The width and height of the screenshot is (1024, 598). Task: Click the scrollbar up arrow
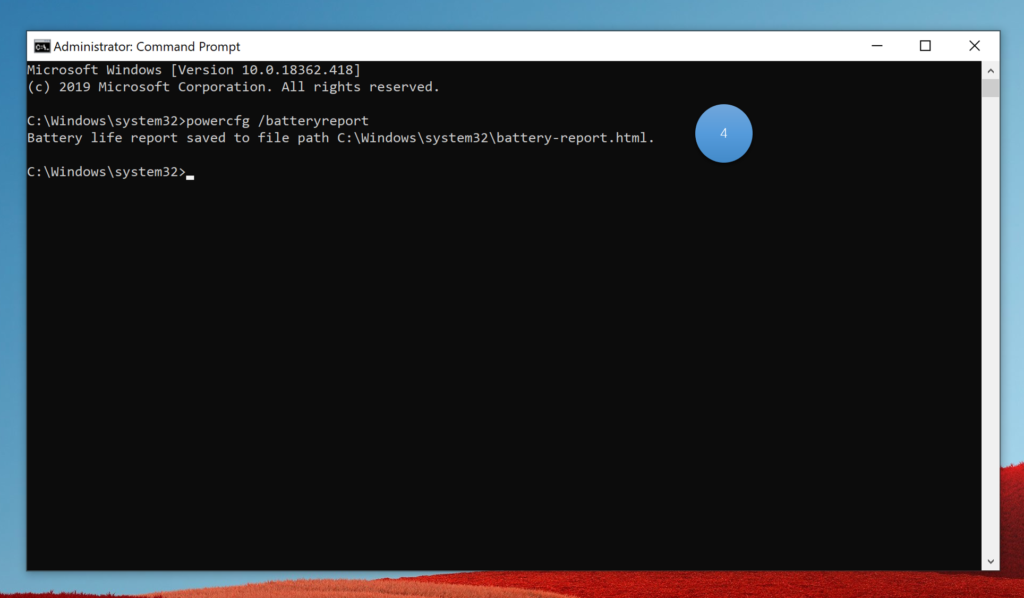990,71
